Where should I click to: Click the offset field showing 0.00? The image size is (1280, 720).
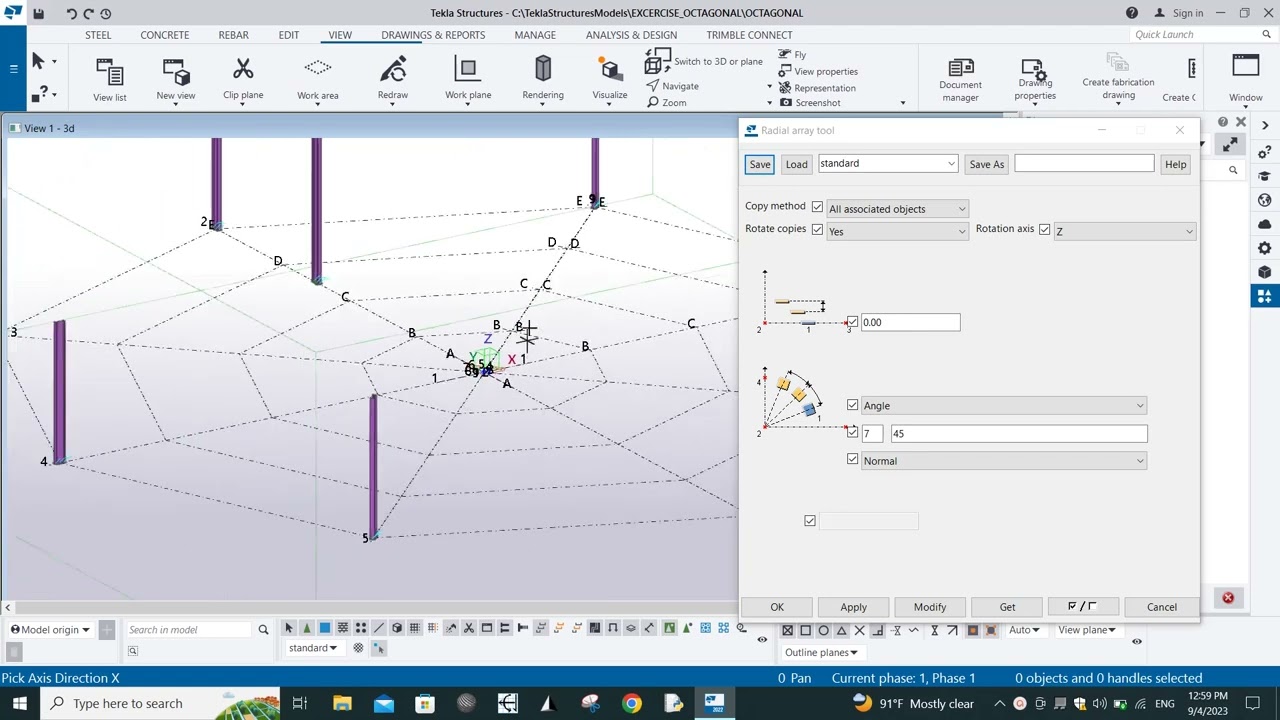(910, 322)
